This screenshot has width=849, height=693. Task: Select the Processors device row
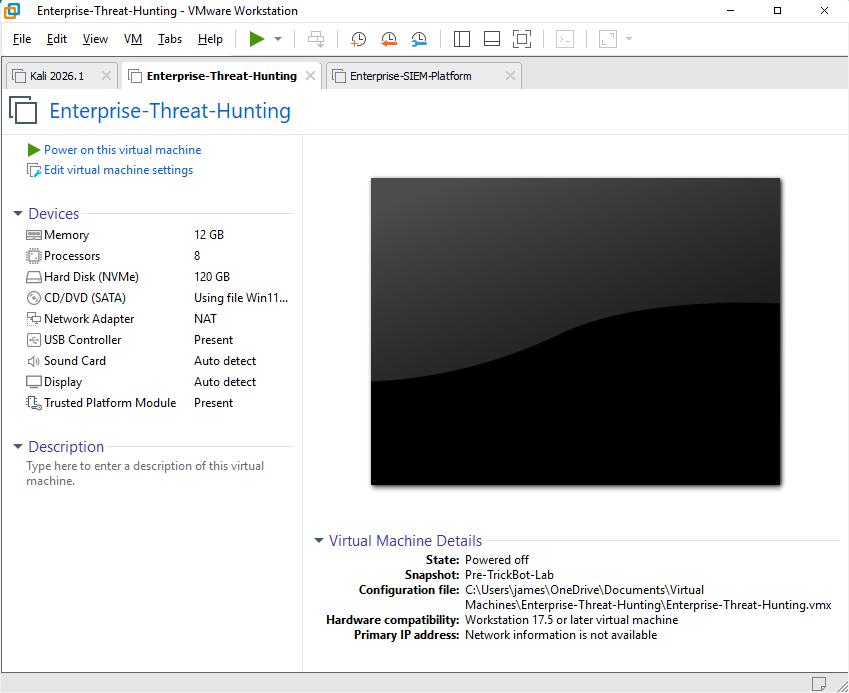pos(159,256)
